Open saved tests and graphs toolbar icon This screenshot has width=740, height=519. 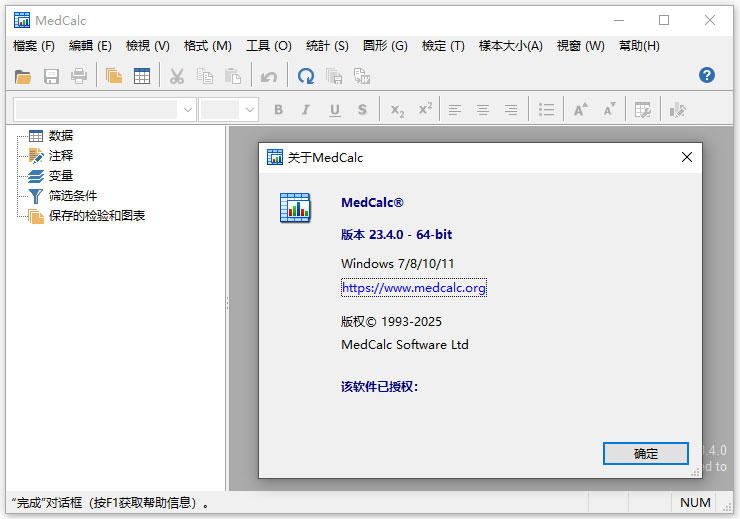[114, 76]
